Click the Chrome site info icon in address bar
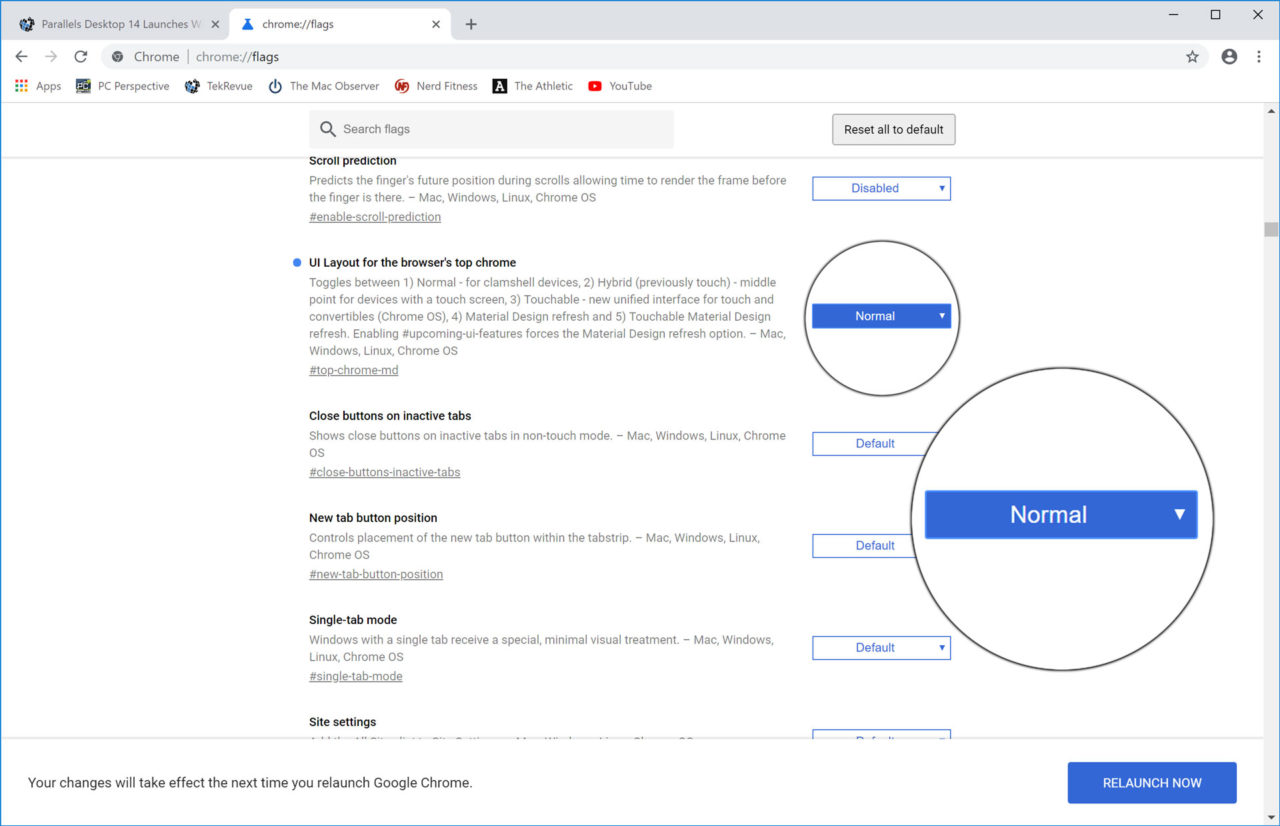 click(117, 57)
